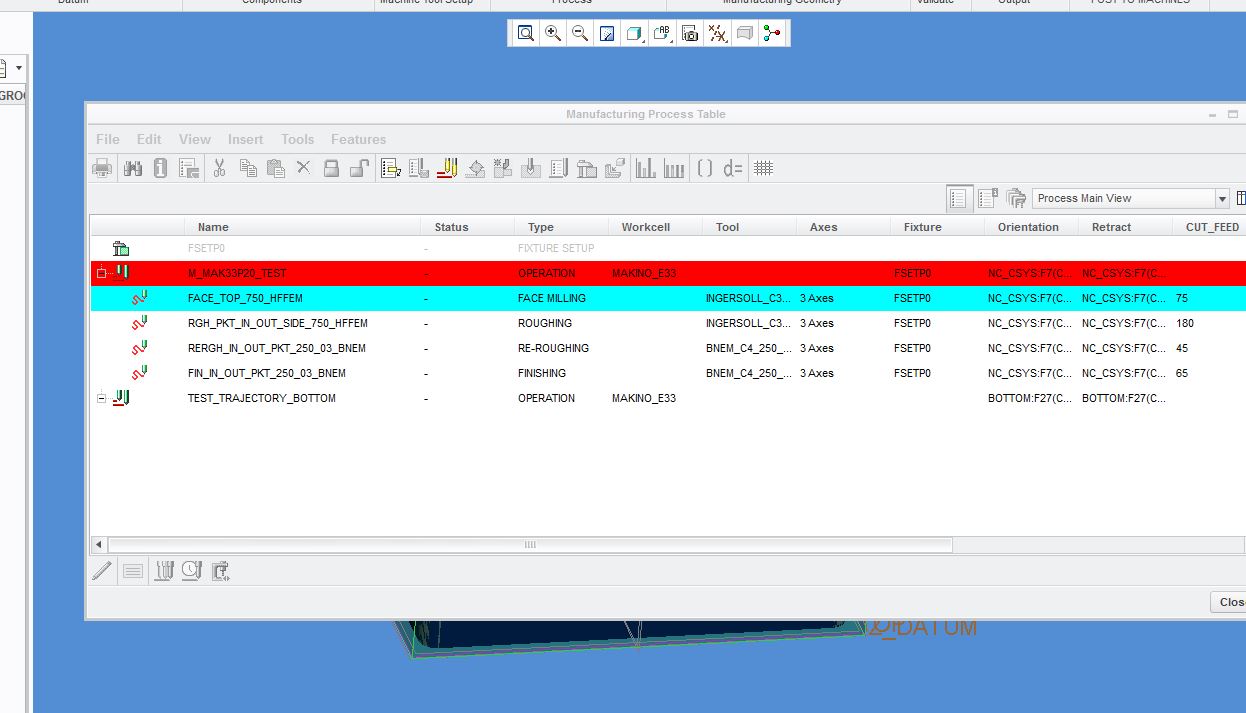The image size is (1246, 713).
Task: Click the brackets parameters icon
Action: coord(705,169)
